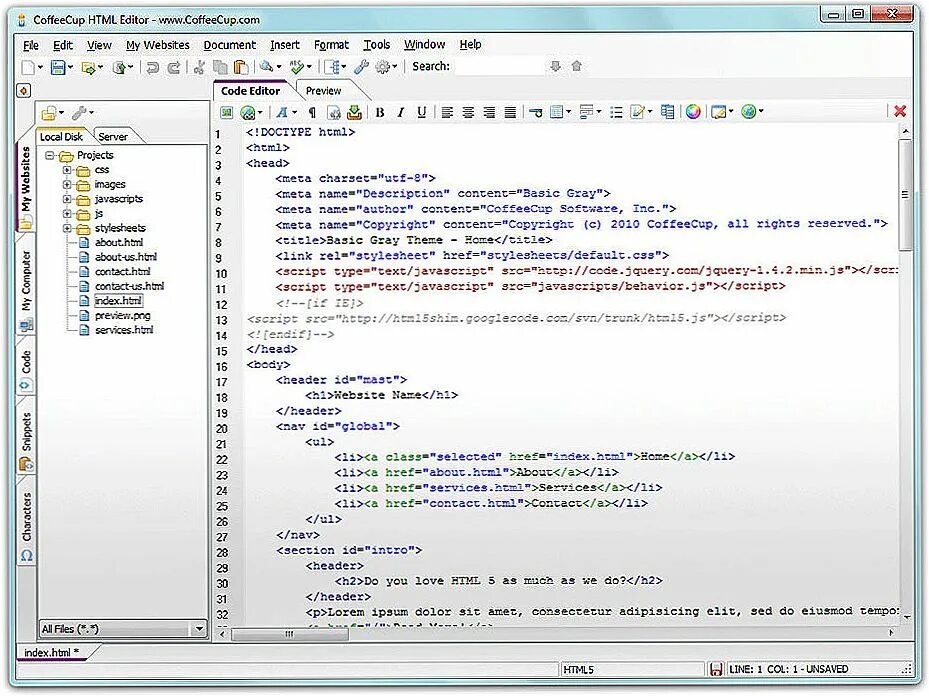Insert paragraph with the pilcrow icon
This screenshot has width=929, height=696.
coord(312,112)
